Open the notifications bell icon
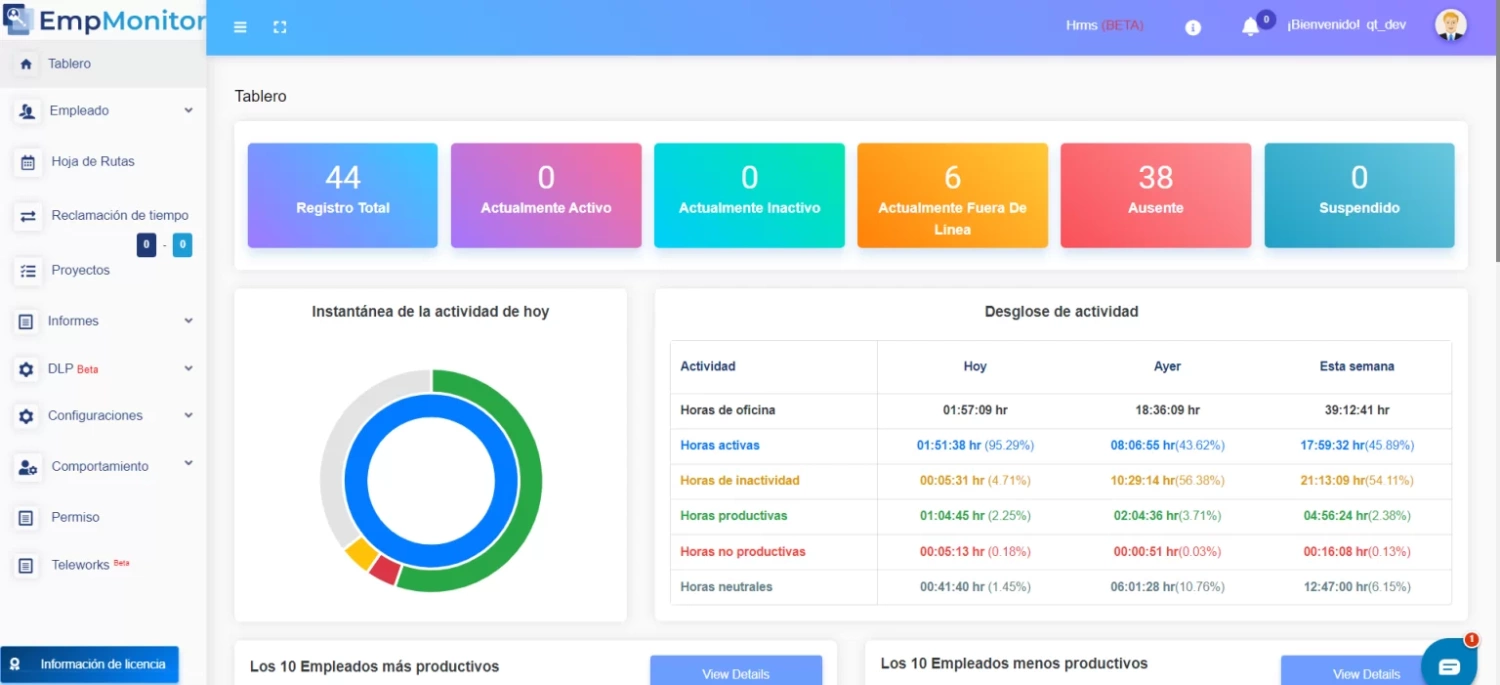 click(1250, 27)
